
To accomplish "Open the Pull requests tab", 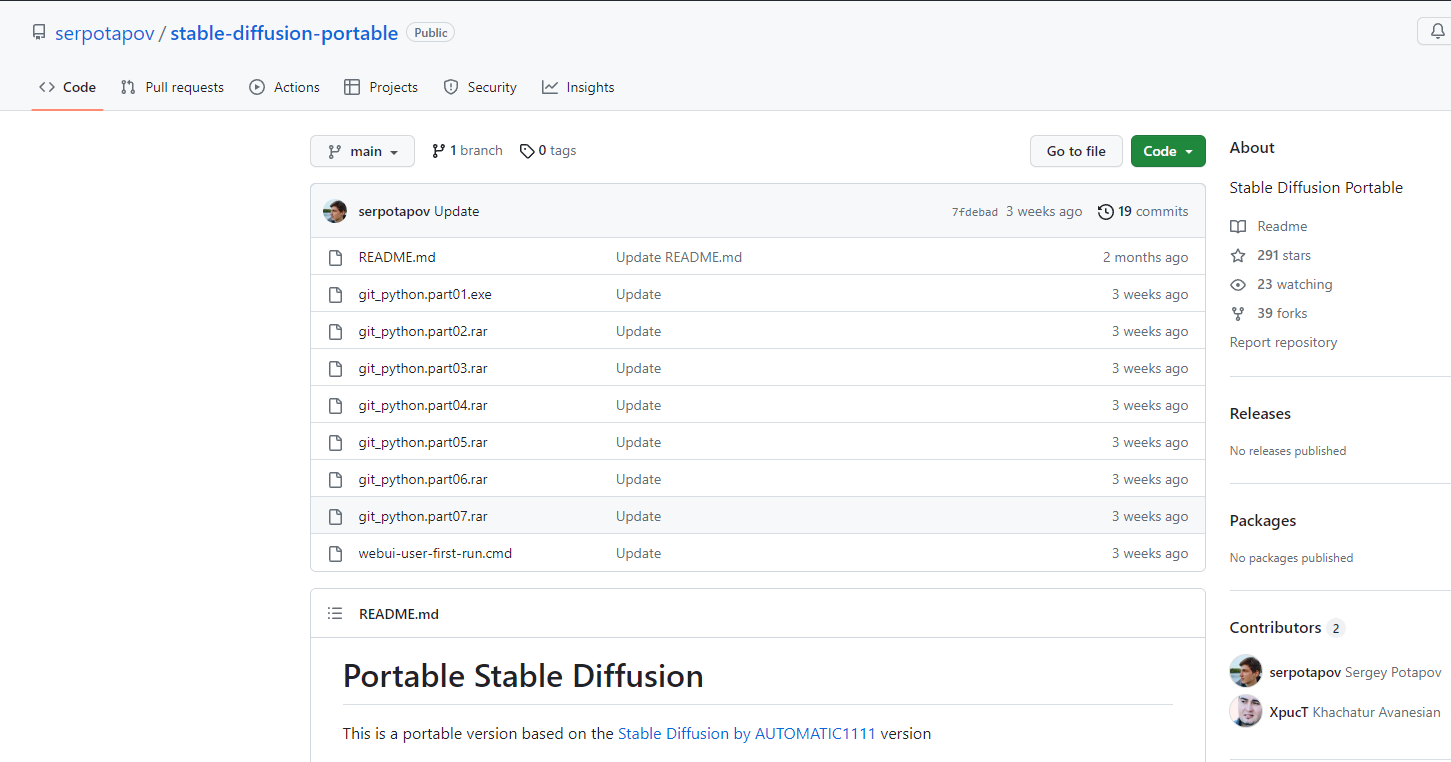I will pyautogui.click(x=172, y=87).
